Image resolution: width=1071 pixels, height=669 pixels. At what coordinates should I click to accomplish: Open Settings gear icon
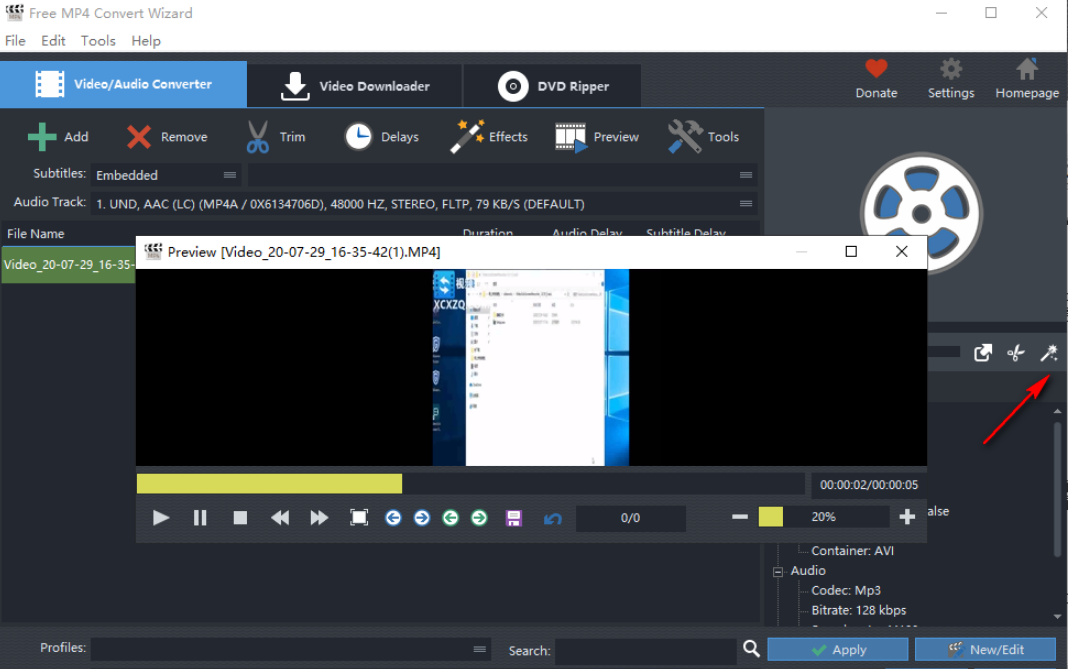pos(951,68)
